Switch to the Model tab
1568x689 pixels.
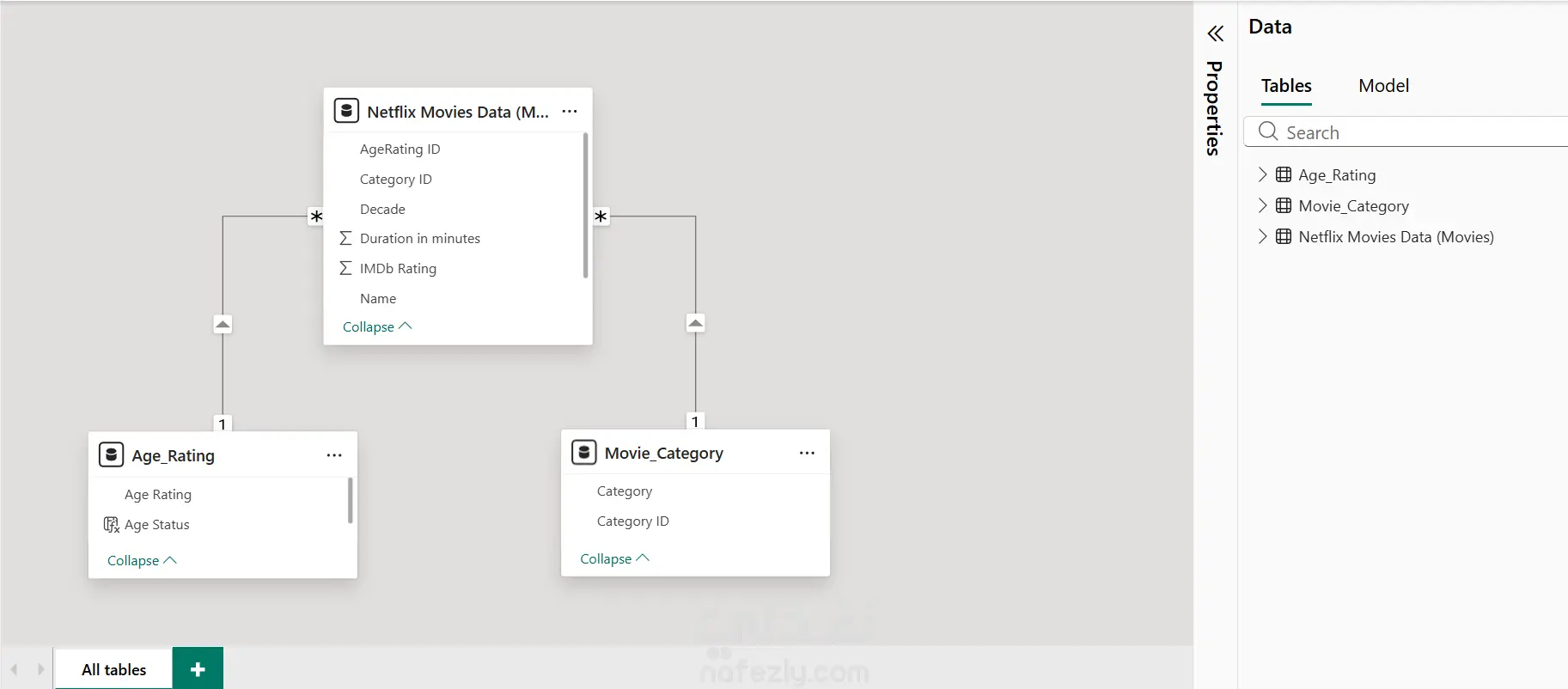coord(1383,86)
